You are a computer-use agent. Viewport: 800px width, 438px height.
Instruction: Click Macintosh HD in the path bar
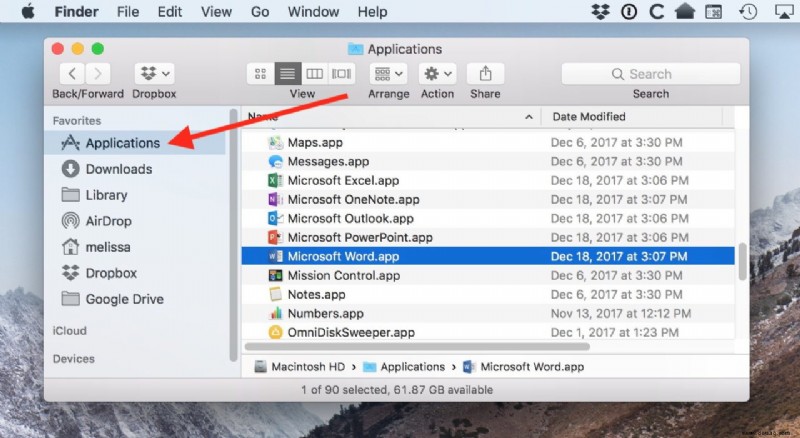coord(299,367)
